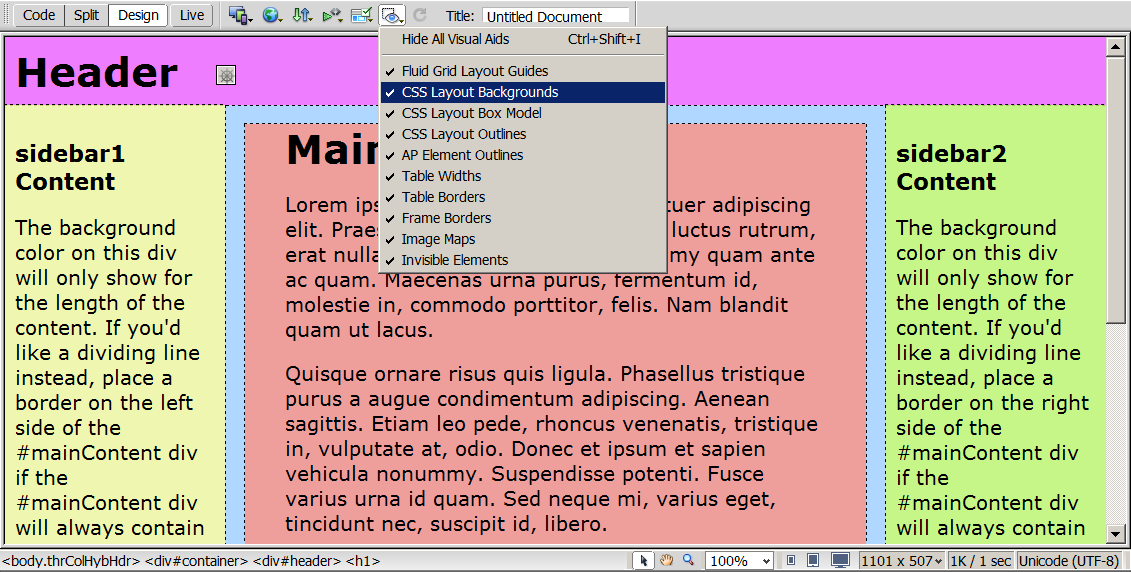Click the paragraph starting 'Quisque ornare risus'

552,449
